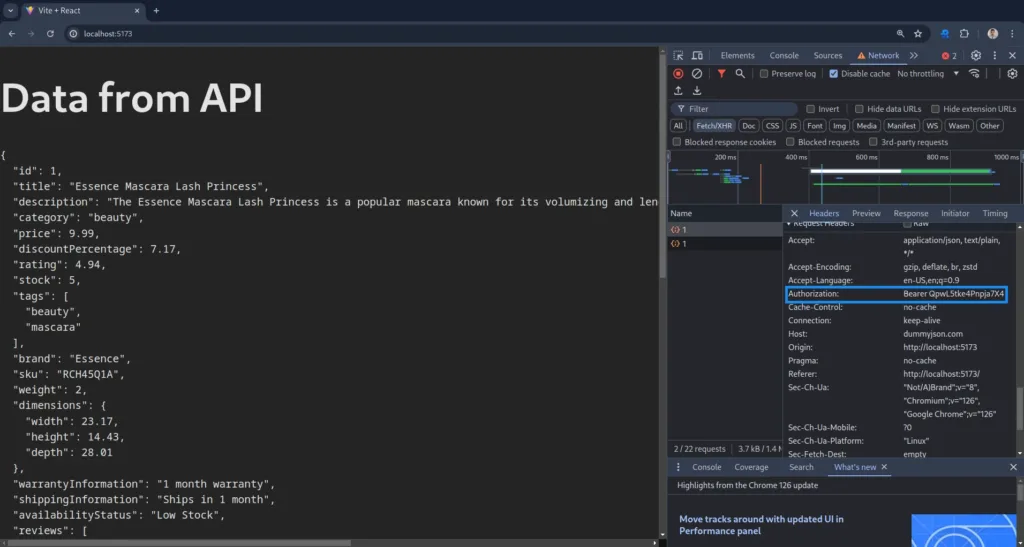Open the browser zoom magnifier icon

point(901,33)
